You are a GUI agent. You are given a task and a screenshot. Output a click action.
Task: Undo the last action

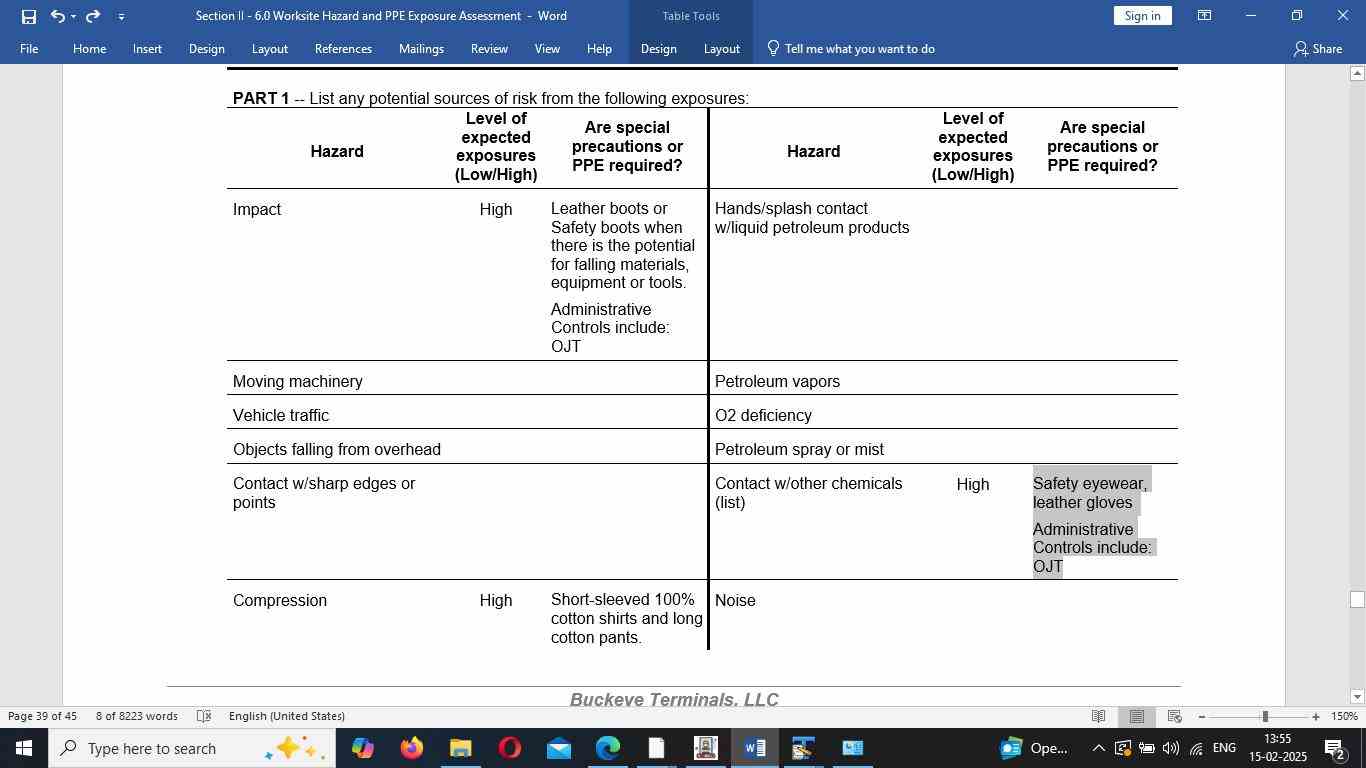(x=57, y=16)
